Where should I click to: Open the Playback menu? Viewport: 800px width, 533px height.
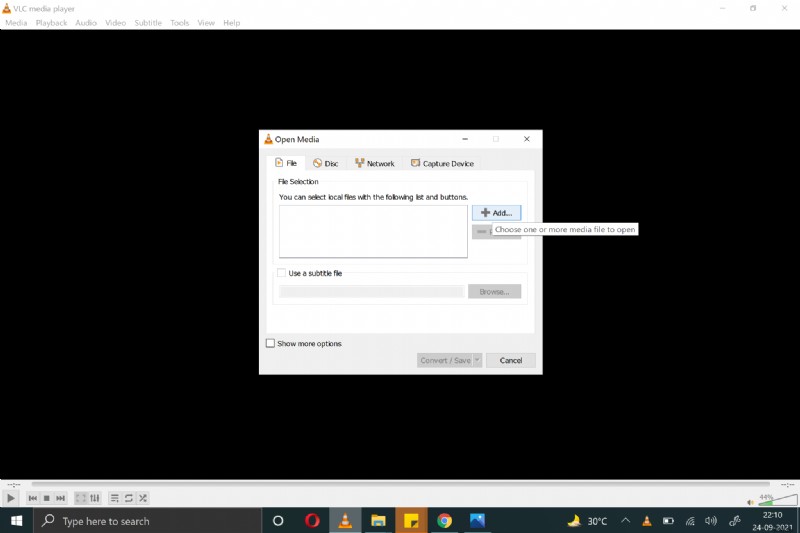pos(51,22)
